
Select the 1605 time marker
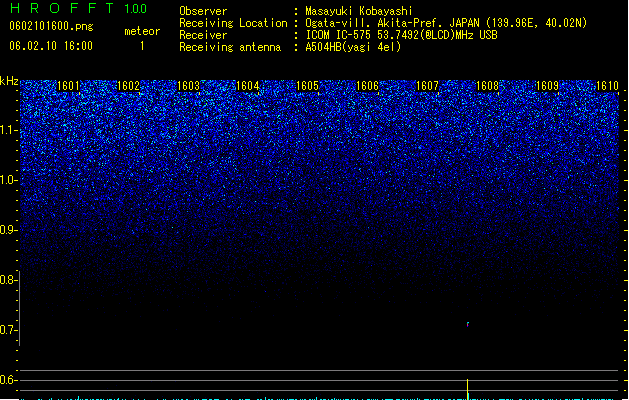pyautogui.click(x=308, y=86)
